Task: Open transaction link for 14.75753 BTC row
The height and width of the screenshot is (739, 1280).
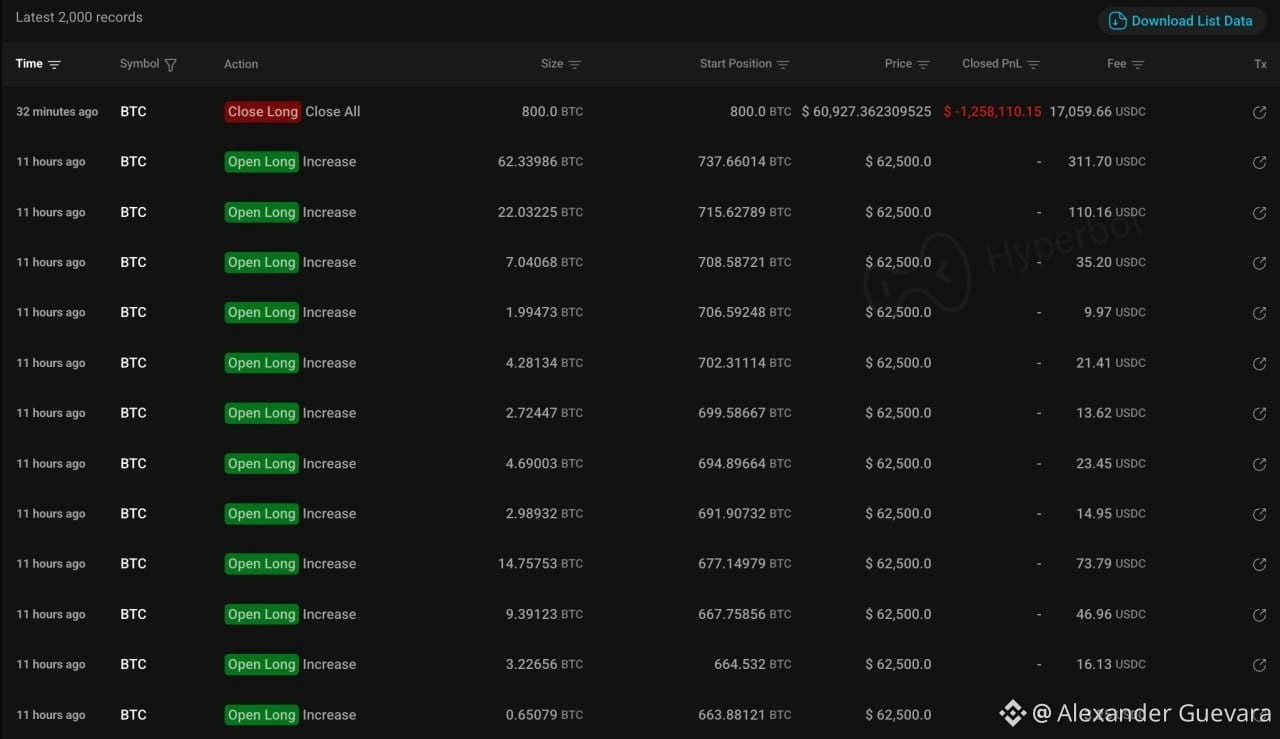Action: [1259, 564]
